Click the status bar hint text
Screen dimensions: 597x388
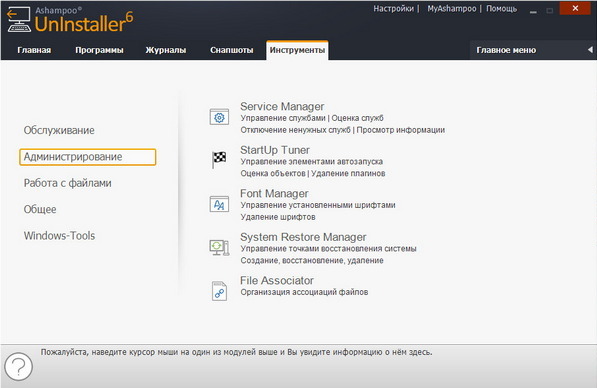236,352
